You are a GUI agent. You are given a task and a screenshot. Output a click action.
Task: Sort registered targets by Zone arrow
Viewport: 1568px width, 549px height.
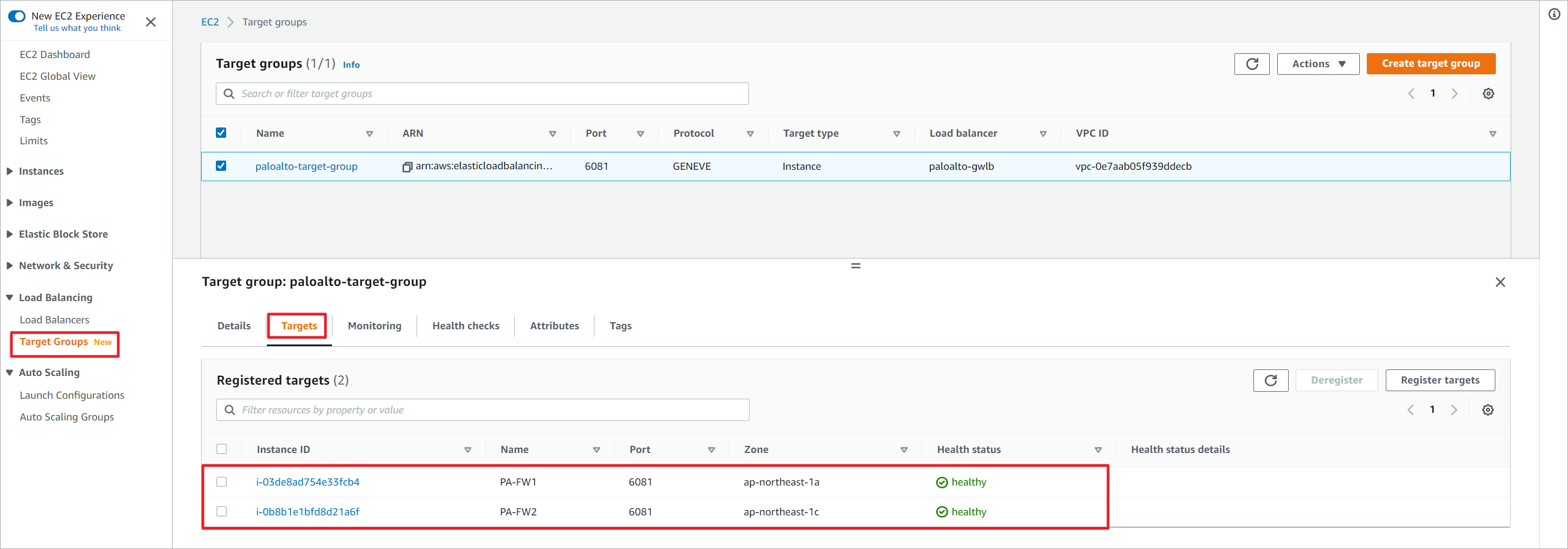coord(904,450)
